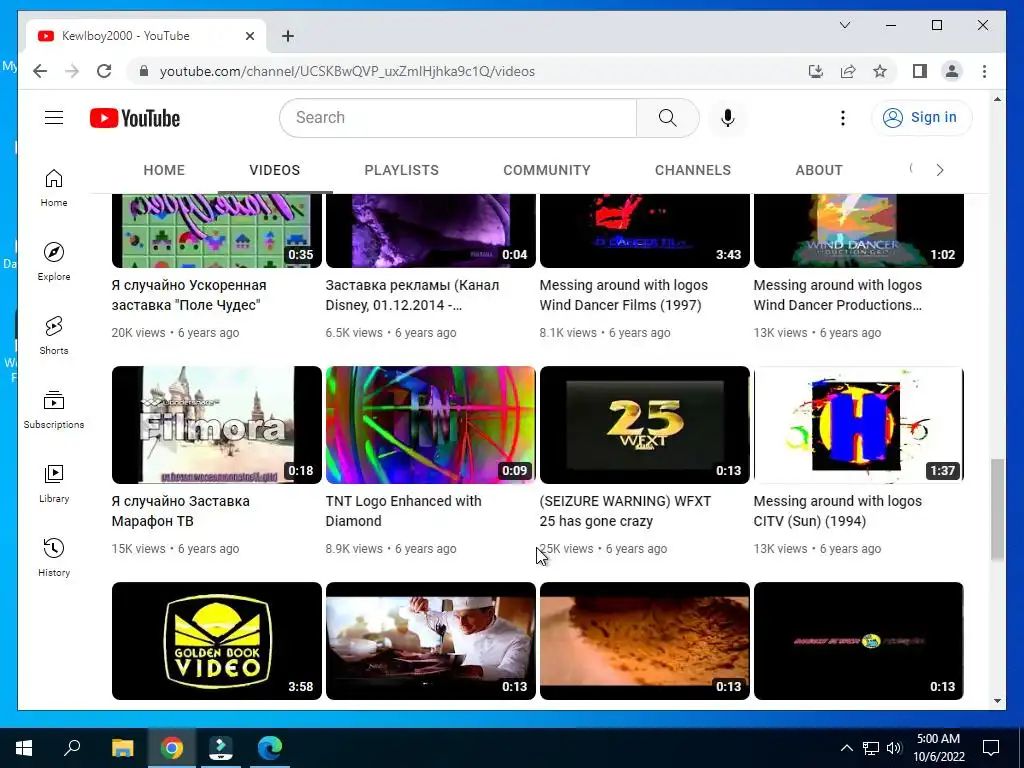Start voice search with microphone icon

pos(728,118)
